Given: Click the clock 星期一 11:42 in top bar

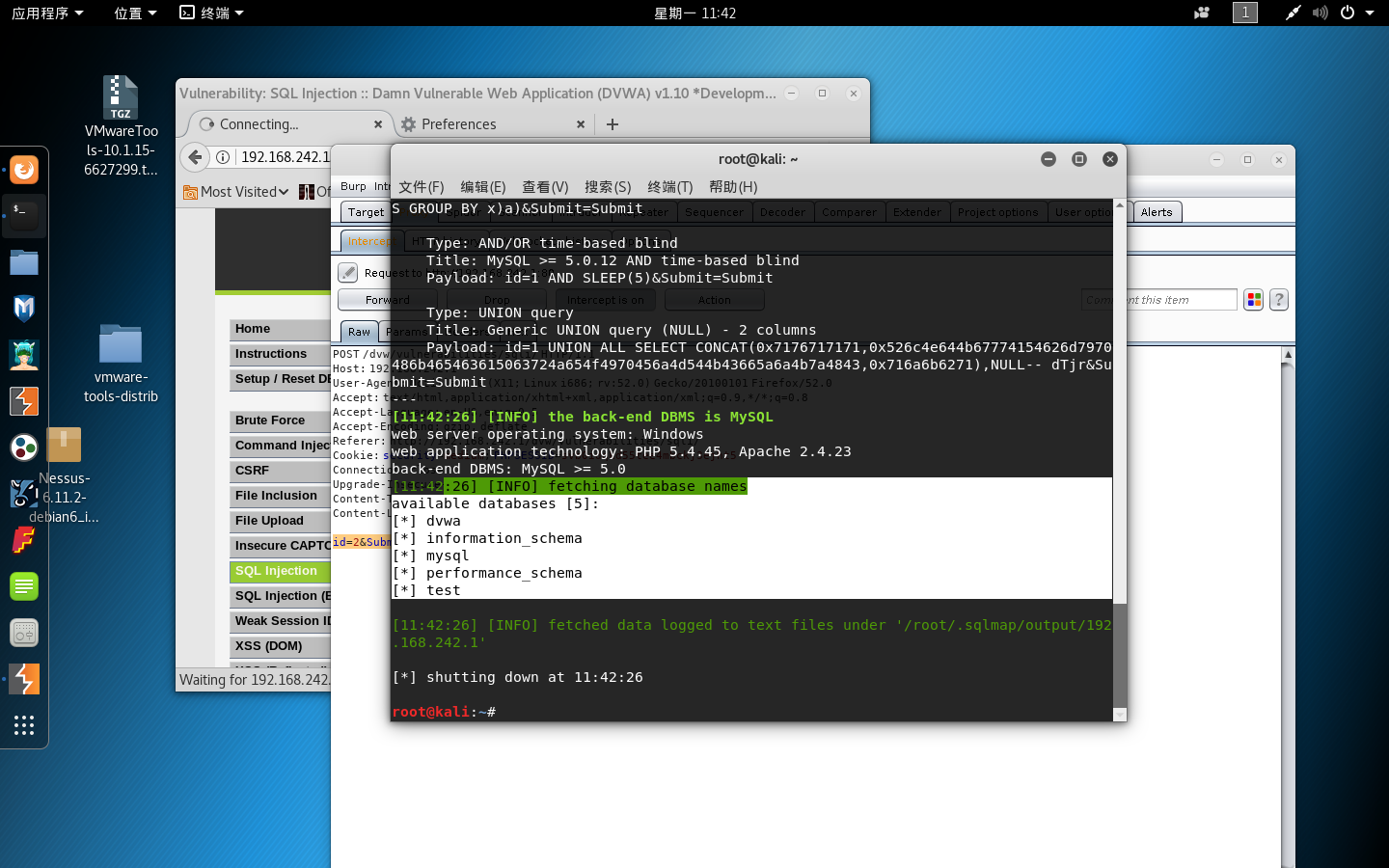Looking at the screenshot, I should point(694,13).
